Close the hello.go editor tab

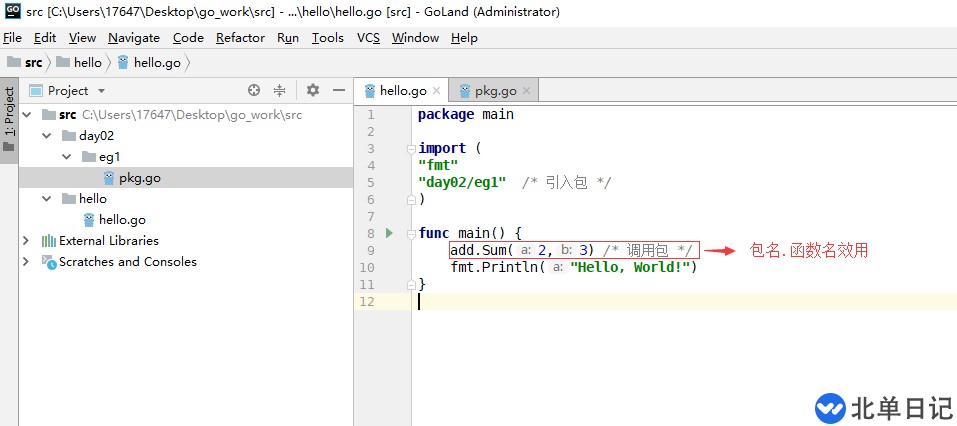tap(436, 91)
